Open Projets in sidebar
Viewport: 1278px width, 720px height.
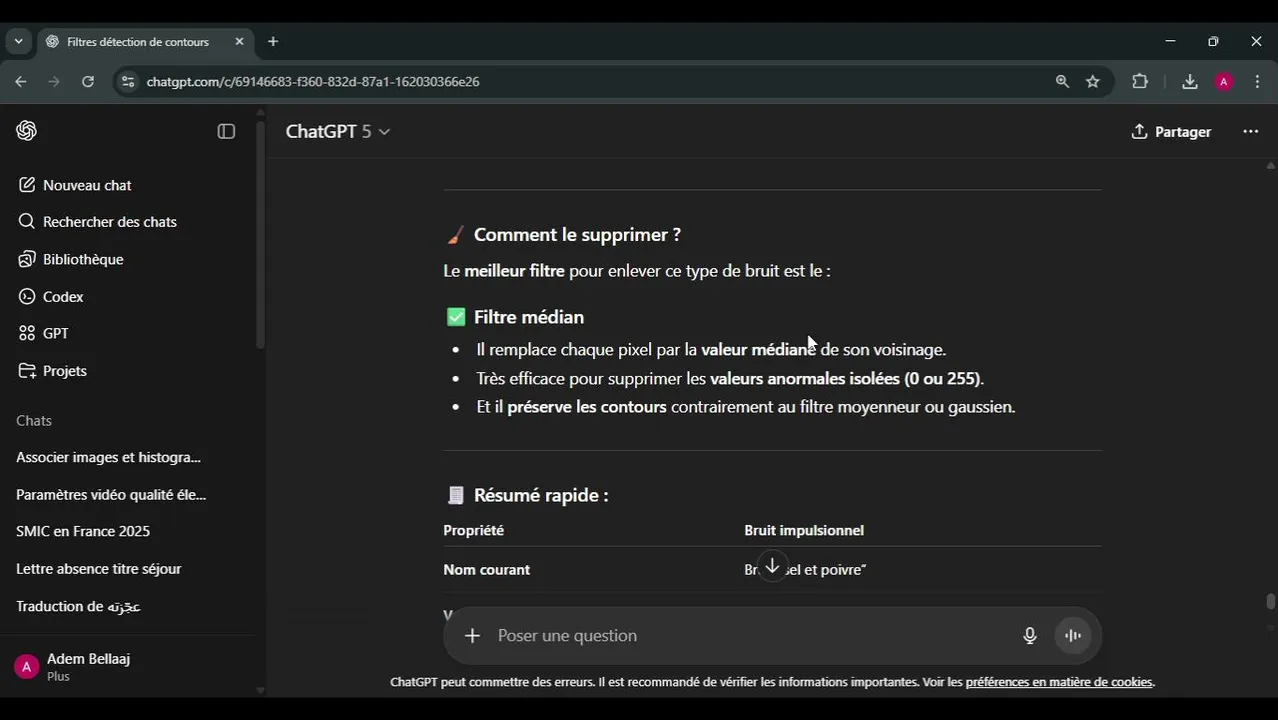(53, 371)
